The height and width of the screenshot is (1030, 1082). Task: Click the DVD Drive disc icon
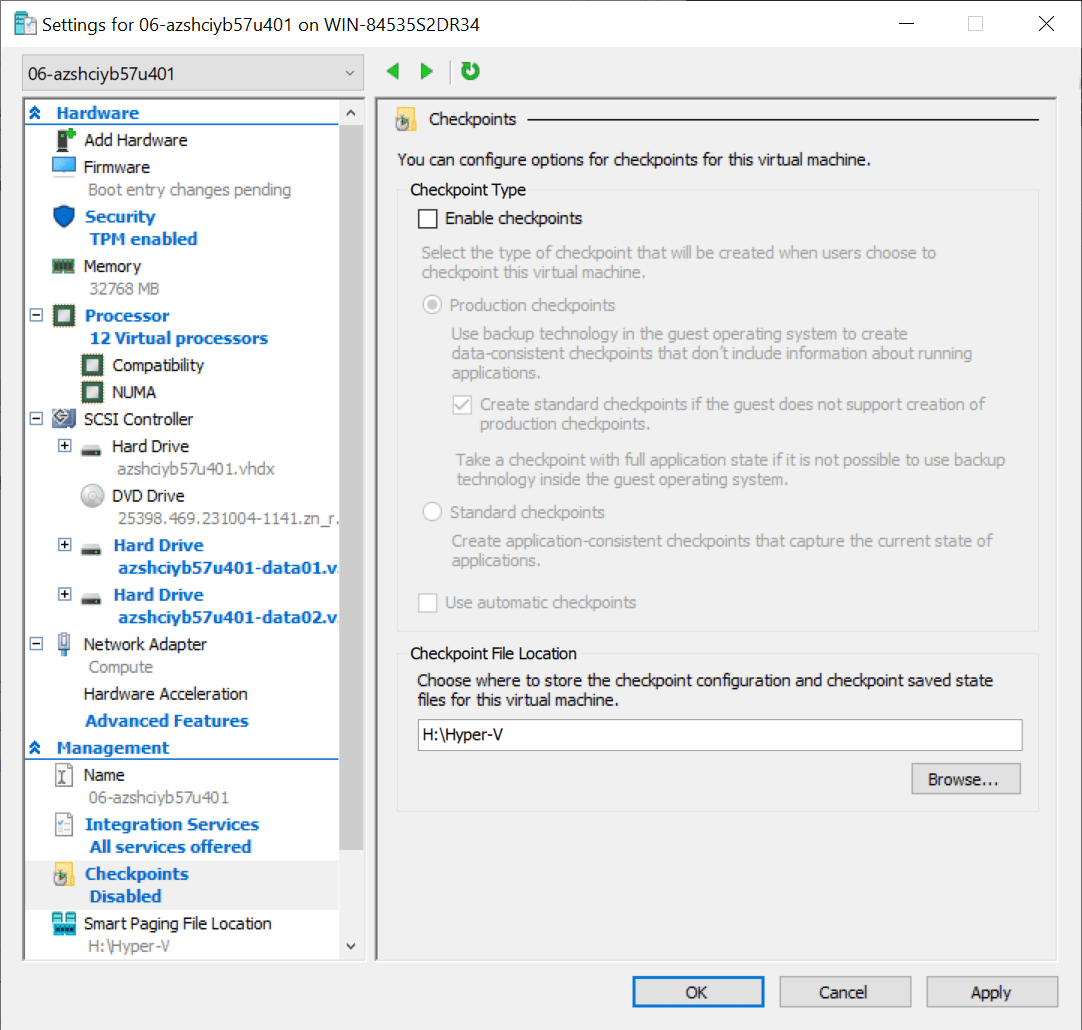coord(92,496)
